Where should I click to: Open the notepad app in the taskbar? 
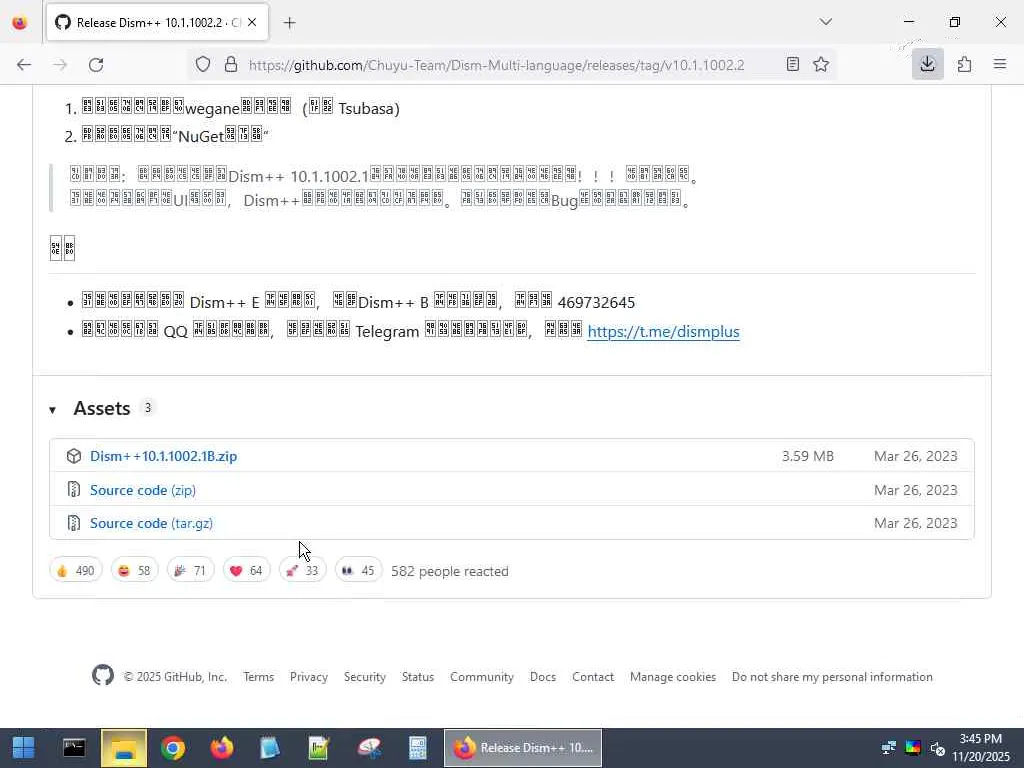tap(270, 748)
